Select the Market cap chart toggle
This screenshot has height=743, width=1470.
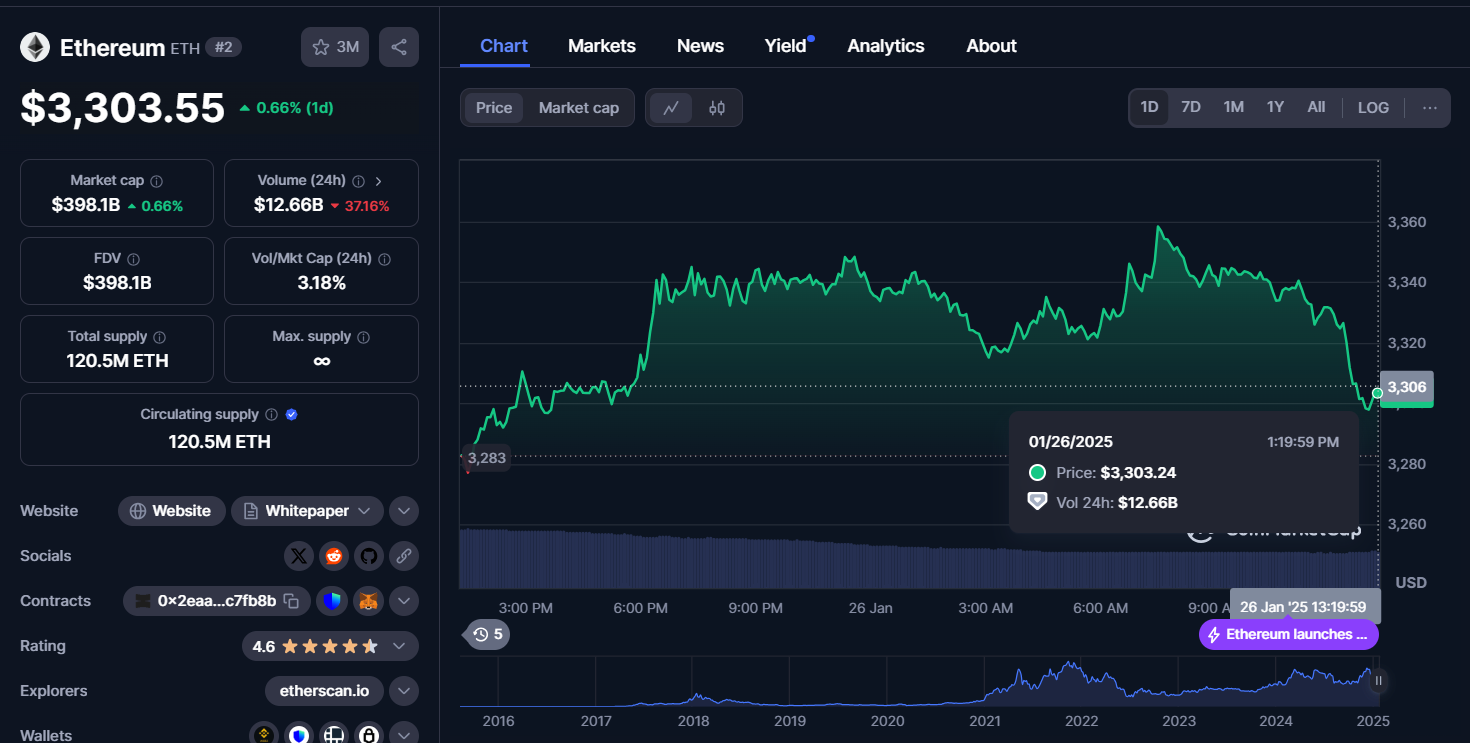pos(579,108)
